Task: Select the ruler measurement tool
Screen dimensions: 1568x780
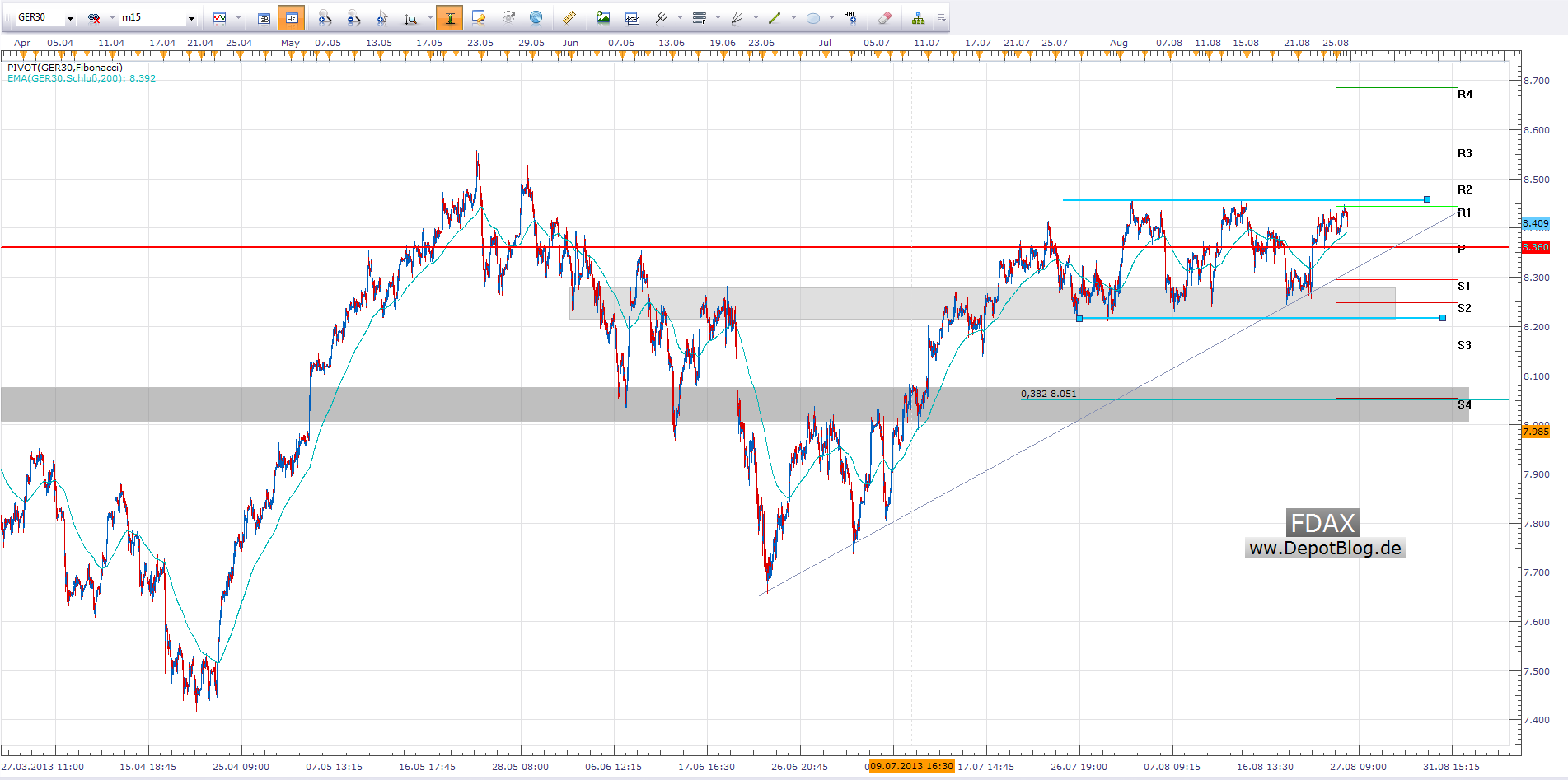Action: click(x=569, y=17)
